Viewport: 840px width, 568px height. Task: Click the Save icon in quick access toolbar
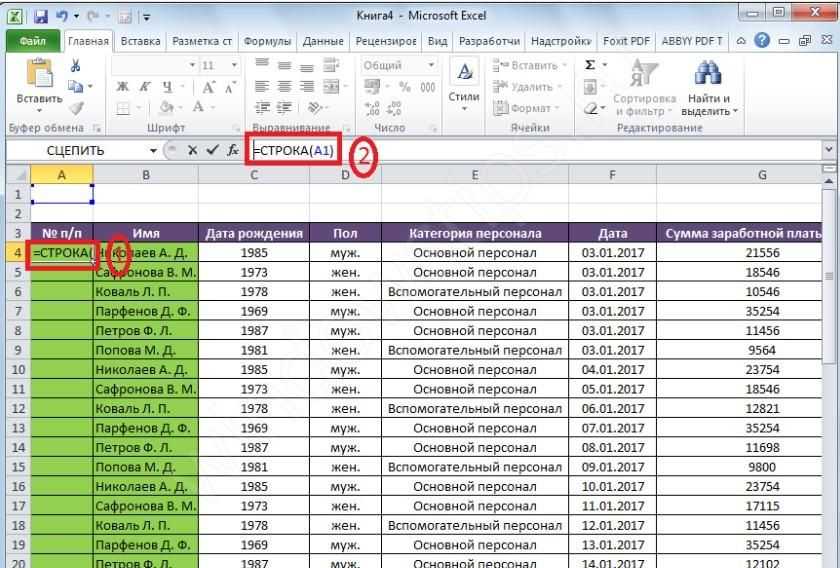pyautogui.click(x=41, y=17)
